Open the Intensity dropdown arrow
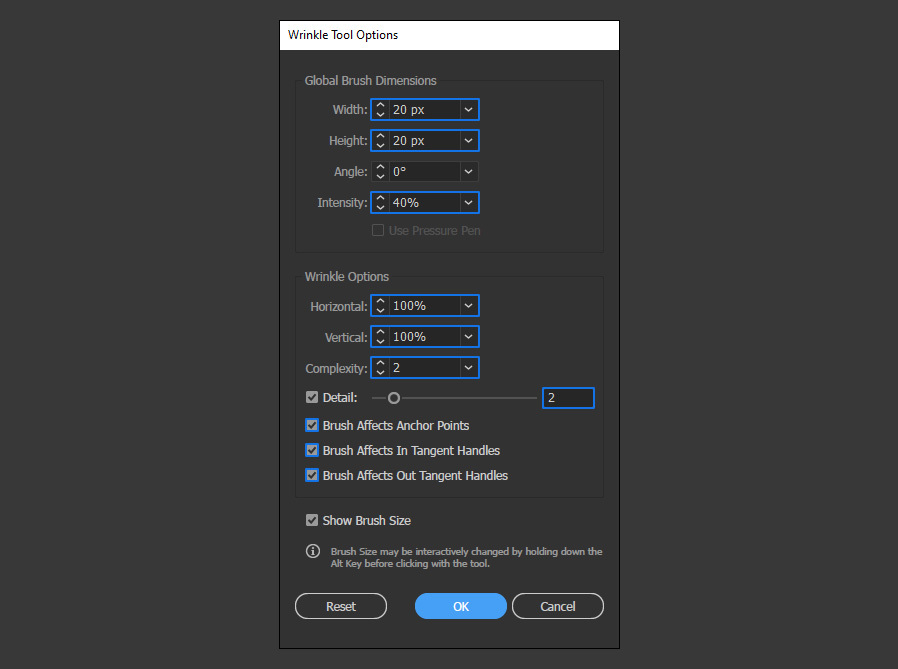898x669 pixels. (x=468, y=202)
